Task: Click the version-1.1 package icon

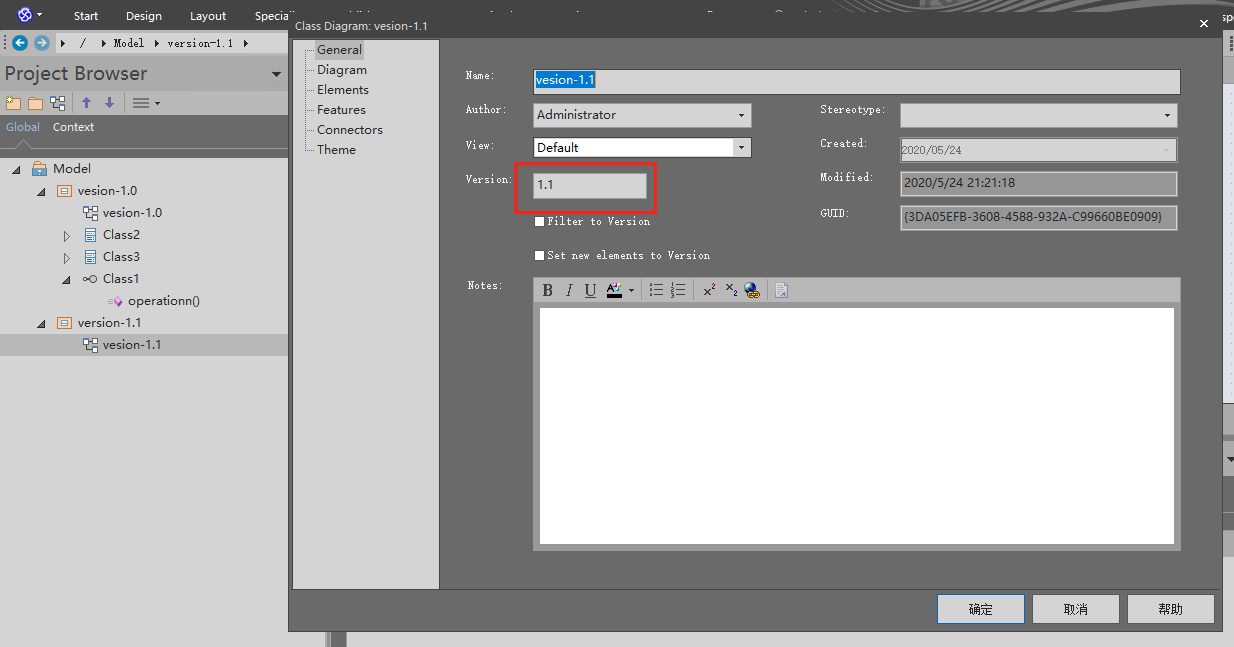Action: [x=65, y=323]
